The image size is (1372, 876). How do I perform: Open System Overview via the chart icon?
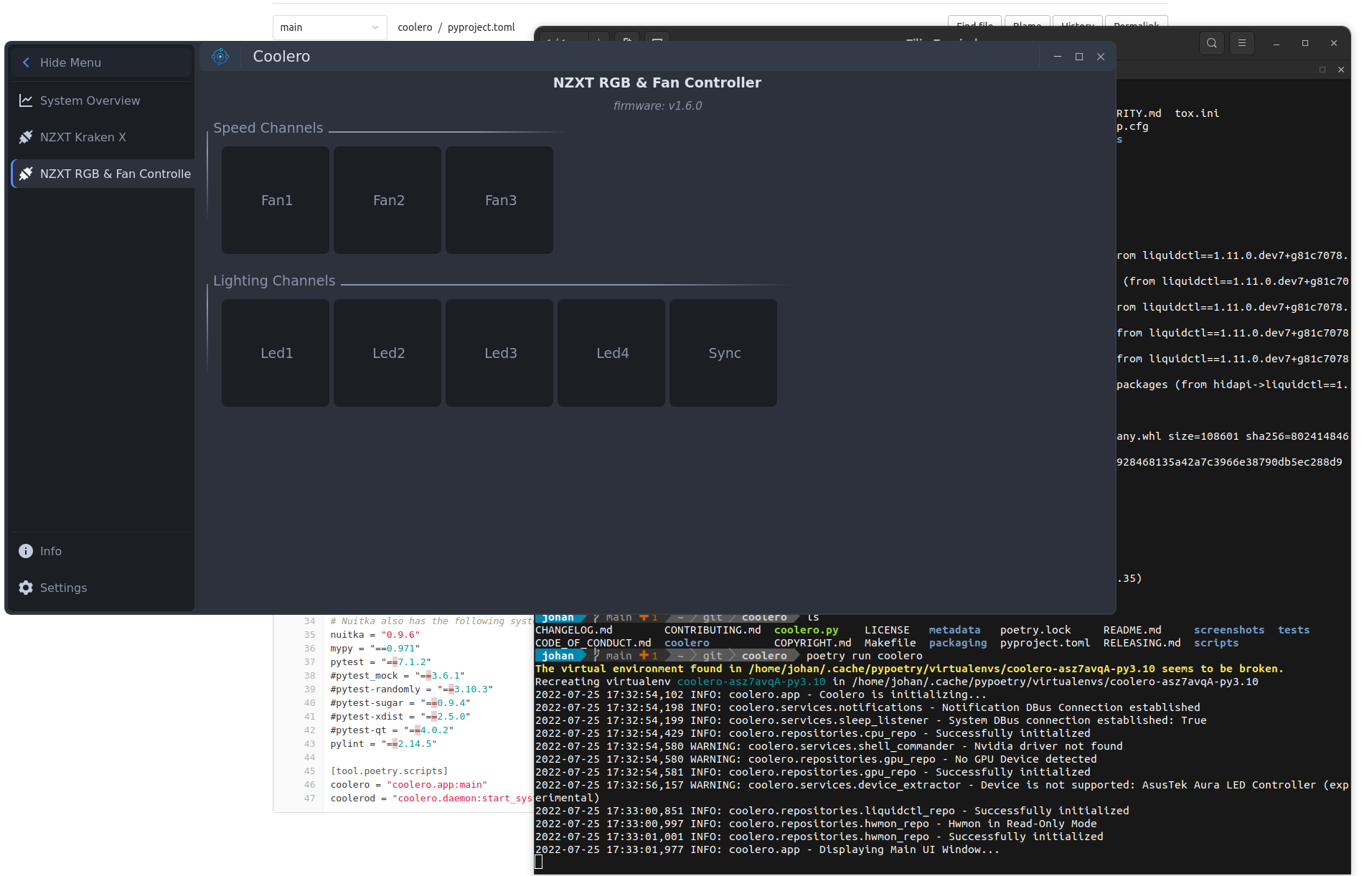[x=25, y=100]
